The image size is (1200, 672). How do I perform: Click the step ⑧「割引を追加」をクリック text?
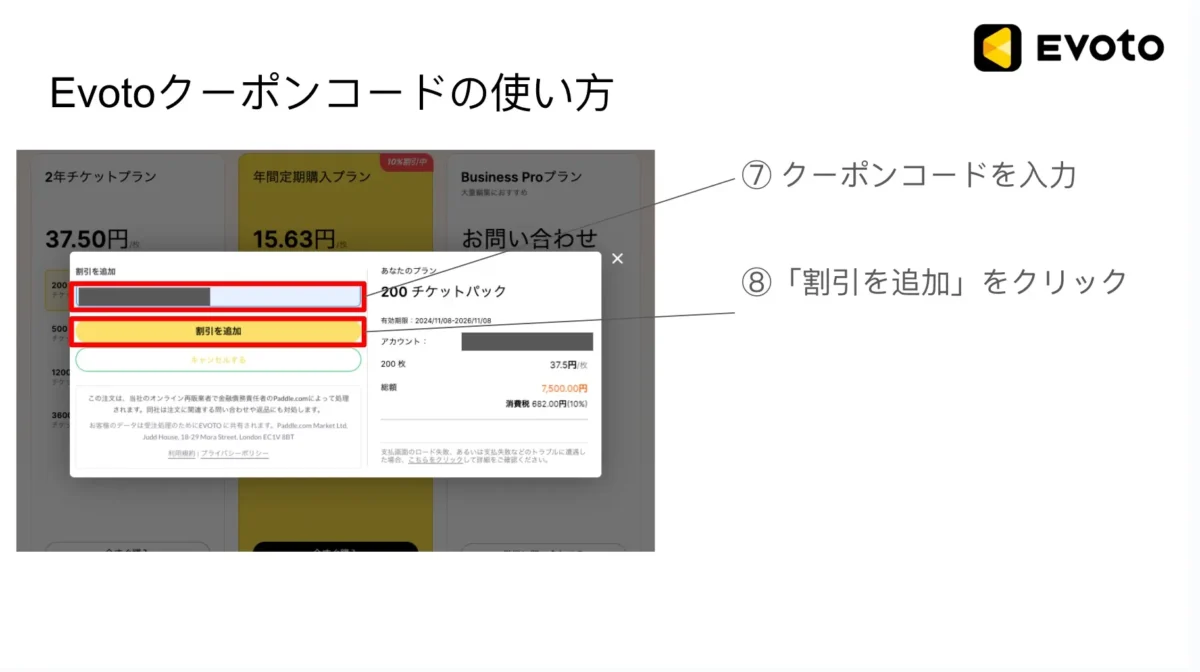pos(934,282)
